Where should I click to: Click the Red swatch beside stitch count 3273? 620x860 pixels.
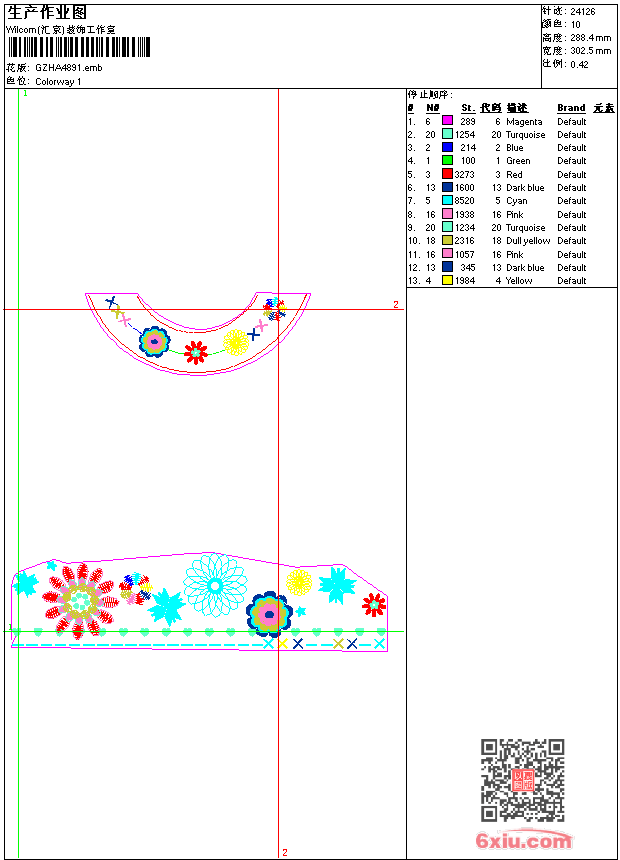[x=447, y=174]
